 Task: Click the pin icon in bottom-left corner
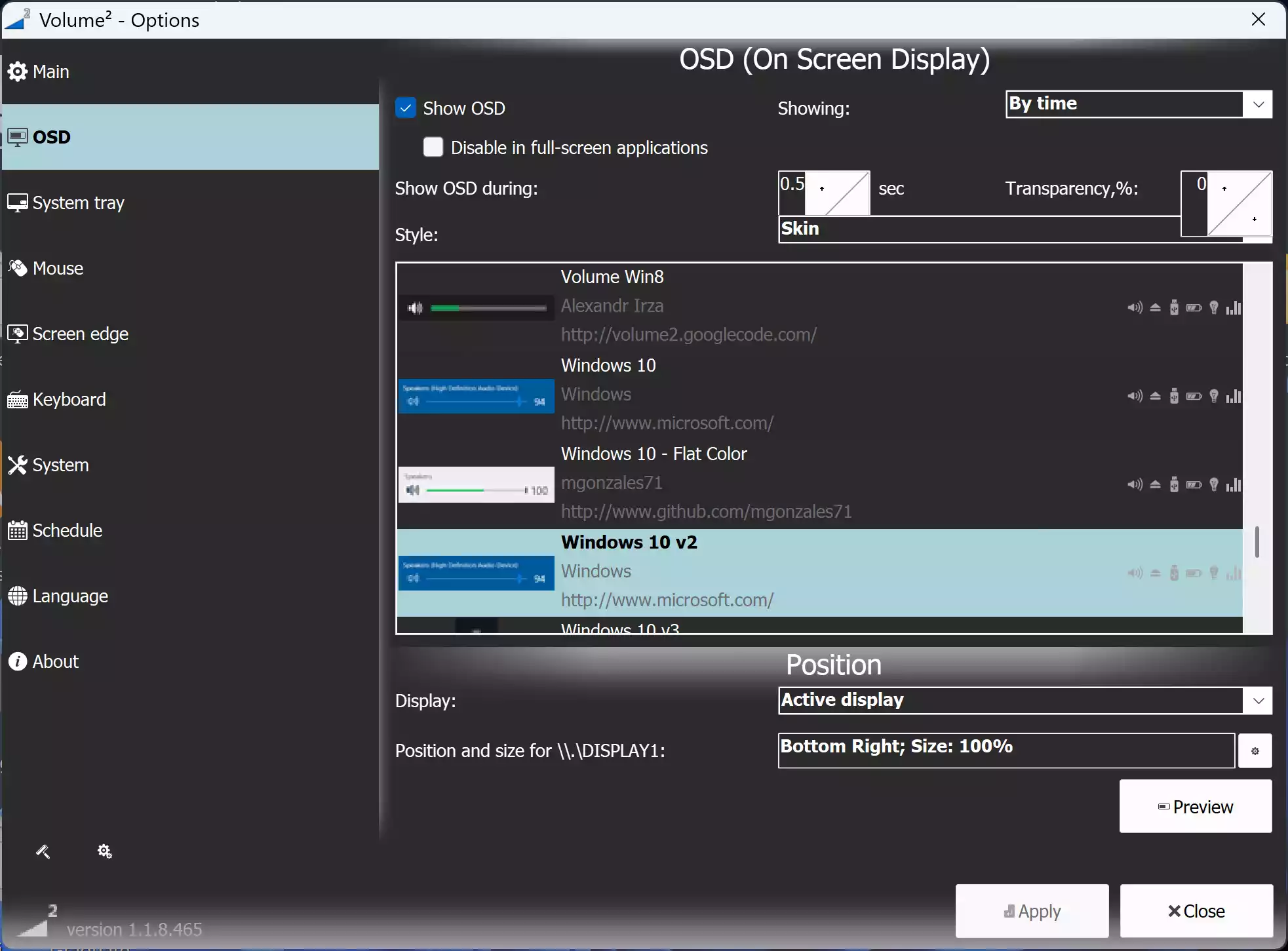pos(43,851)
